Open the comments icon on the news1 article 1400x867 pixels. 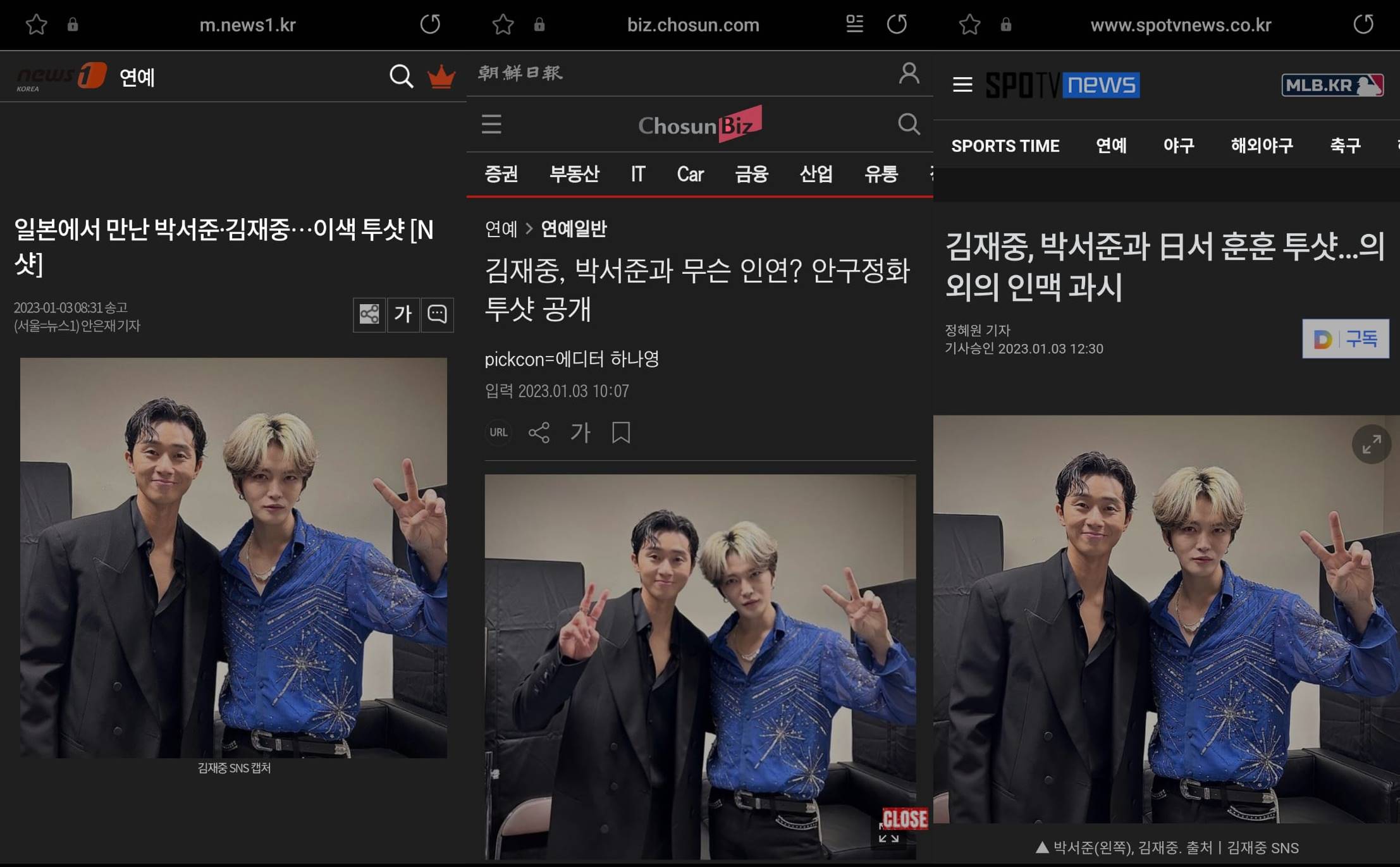pos(438,314)
